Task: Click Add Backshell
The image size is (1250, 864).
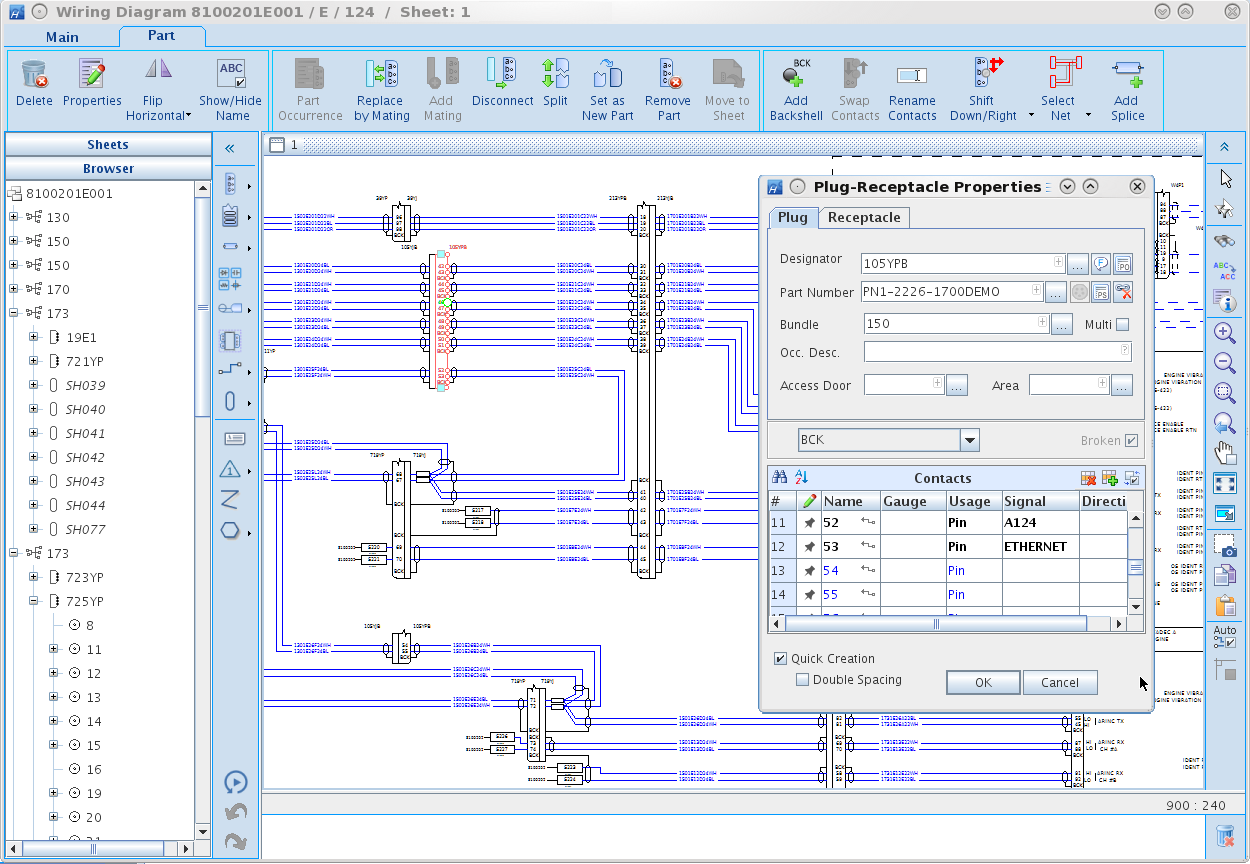Action: coord(796,89)
